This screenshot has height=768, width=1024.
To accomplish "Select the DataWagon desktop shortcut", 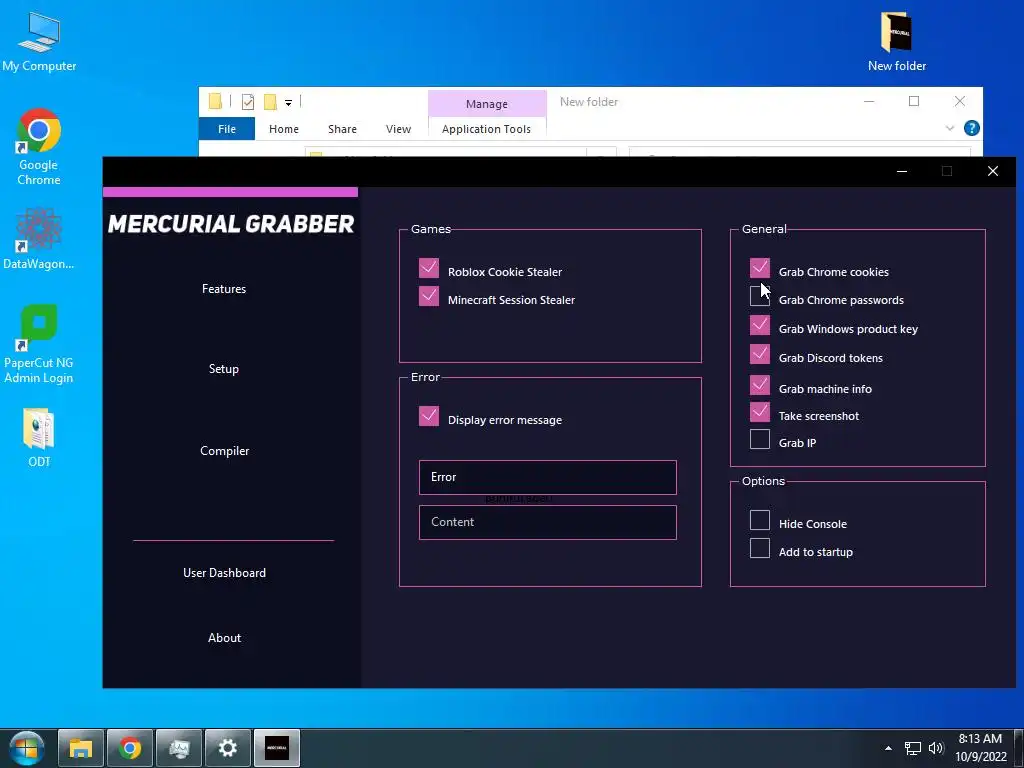I will tap(39, 238).
